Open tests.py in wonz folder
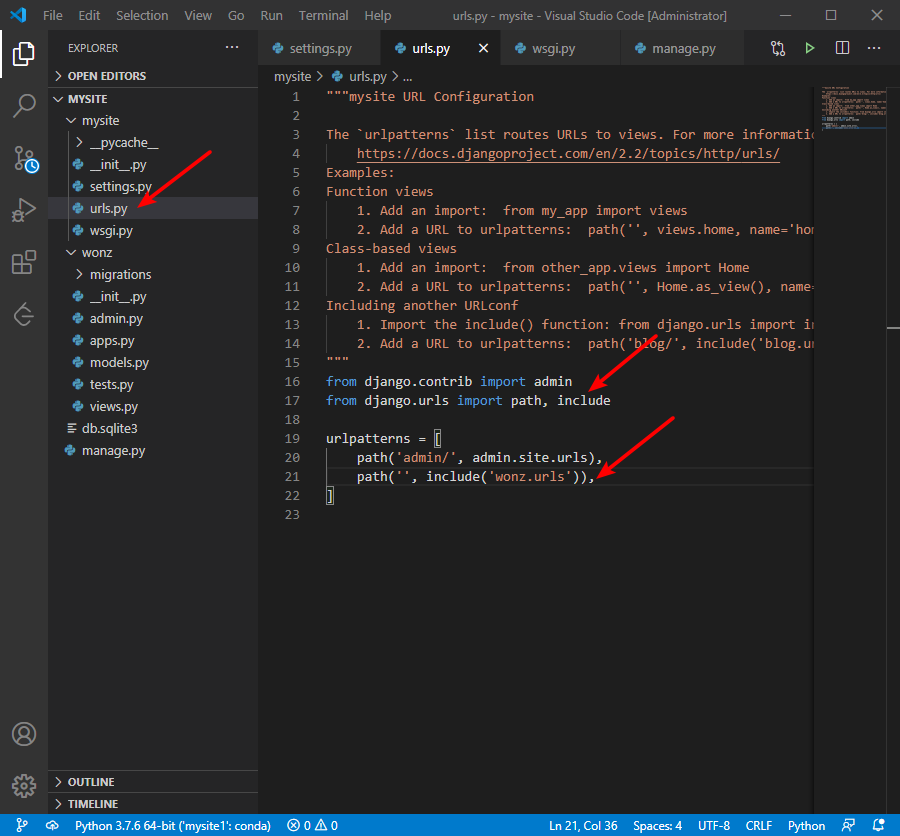 pyautogui.click(x=153, y=385)
